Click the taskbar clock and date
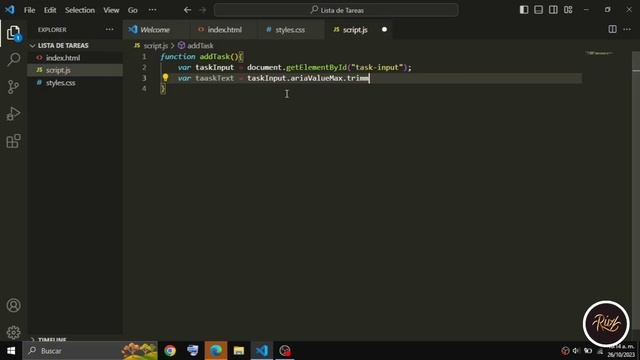 pyautogui.click(x=620, y=351)
